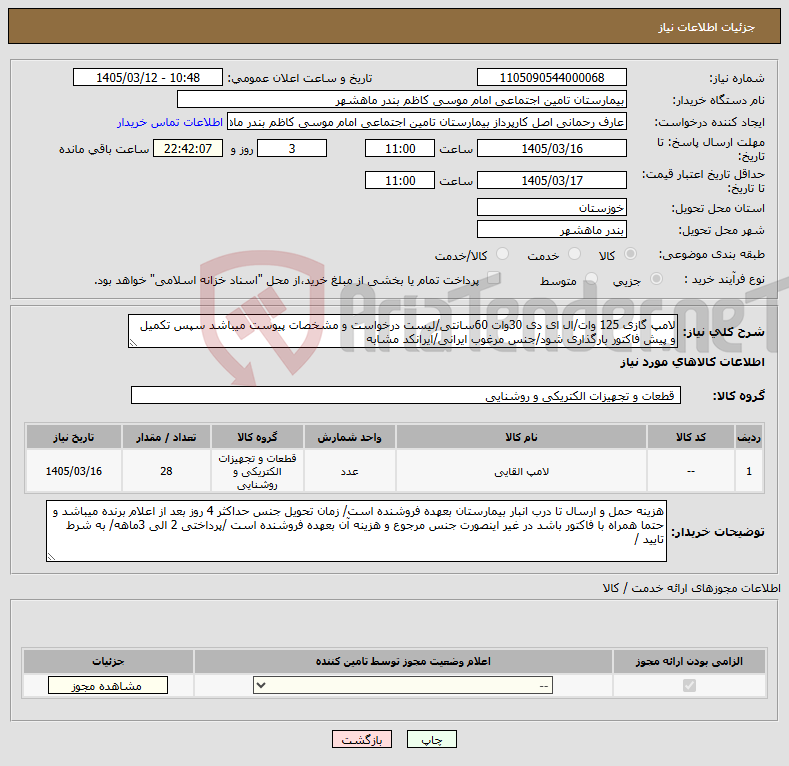Click the گروه کالا column header
Screen dimensions: 789x766
[x=257, y=437]
